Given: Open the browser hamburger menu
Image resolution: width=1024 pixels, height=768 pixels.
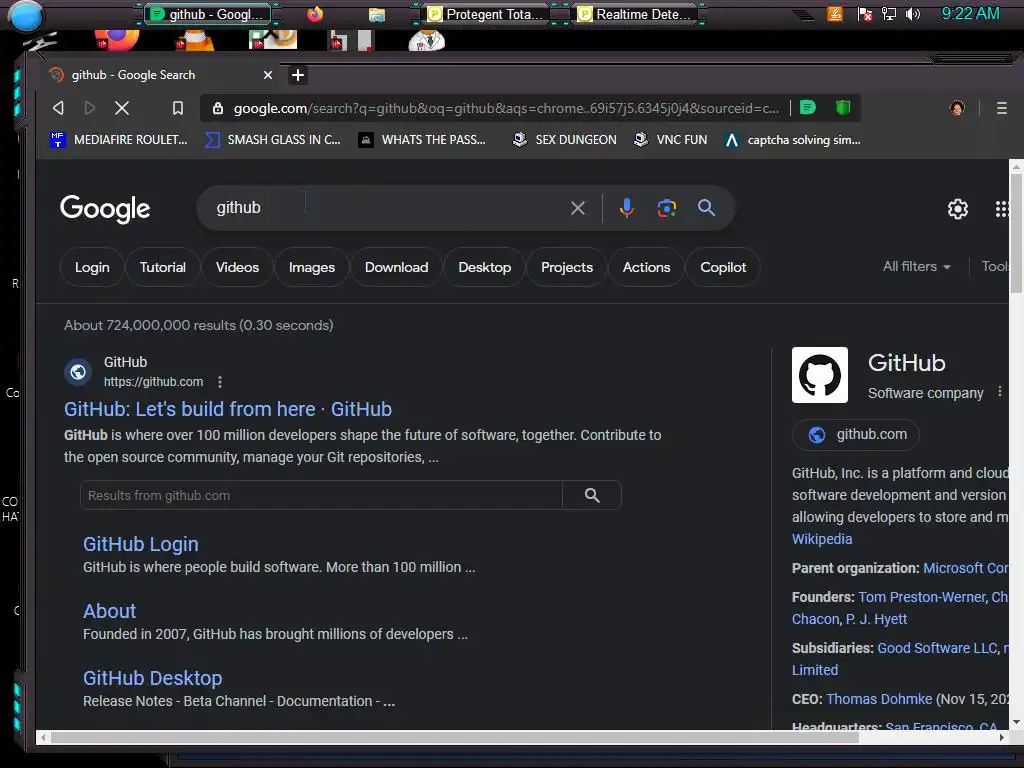Looking at the screenshot, I should pos(1002,108).
